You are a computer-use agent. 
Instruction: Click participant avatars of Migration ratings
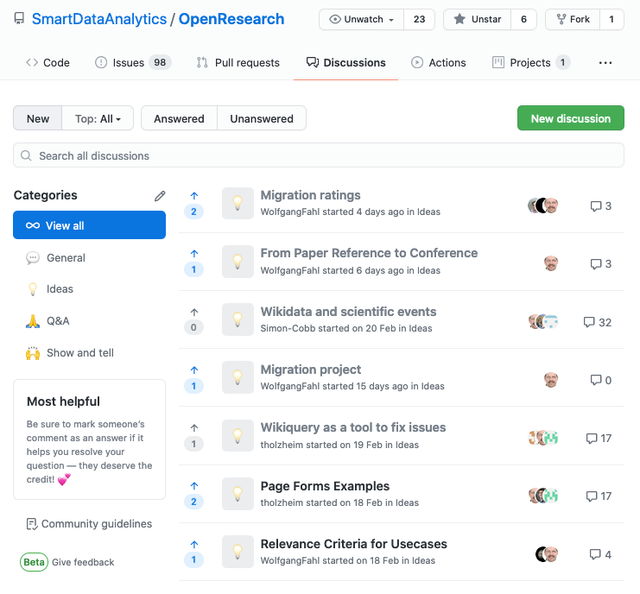click(x=543, y=206)
